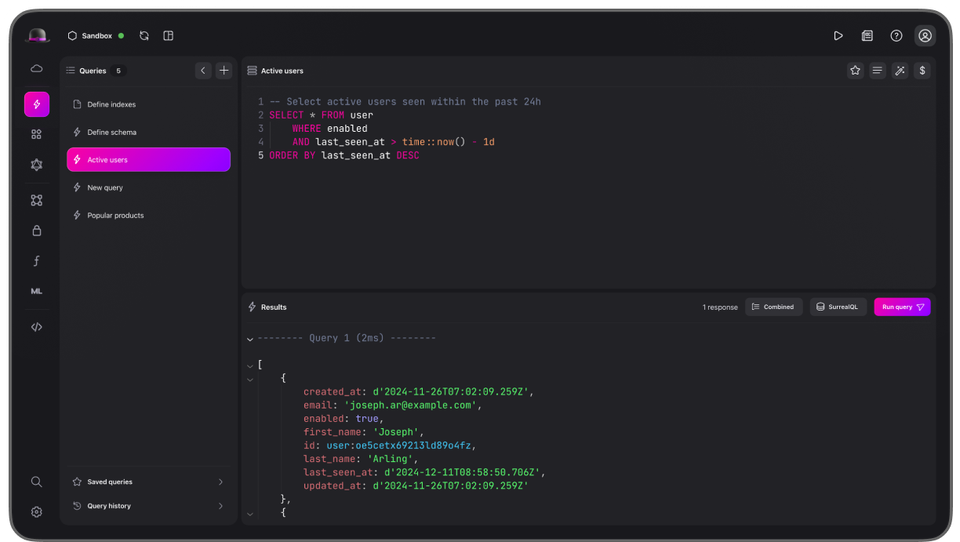Add a new query with the plus button
Image resolution: width=960 pixels, height=542 pixels.
pyautogui.click(x=224, y=71)
